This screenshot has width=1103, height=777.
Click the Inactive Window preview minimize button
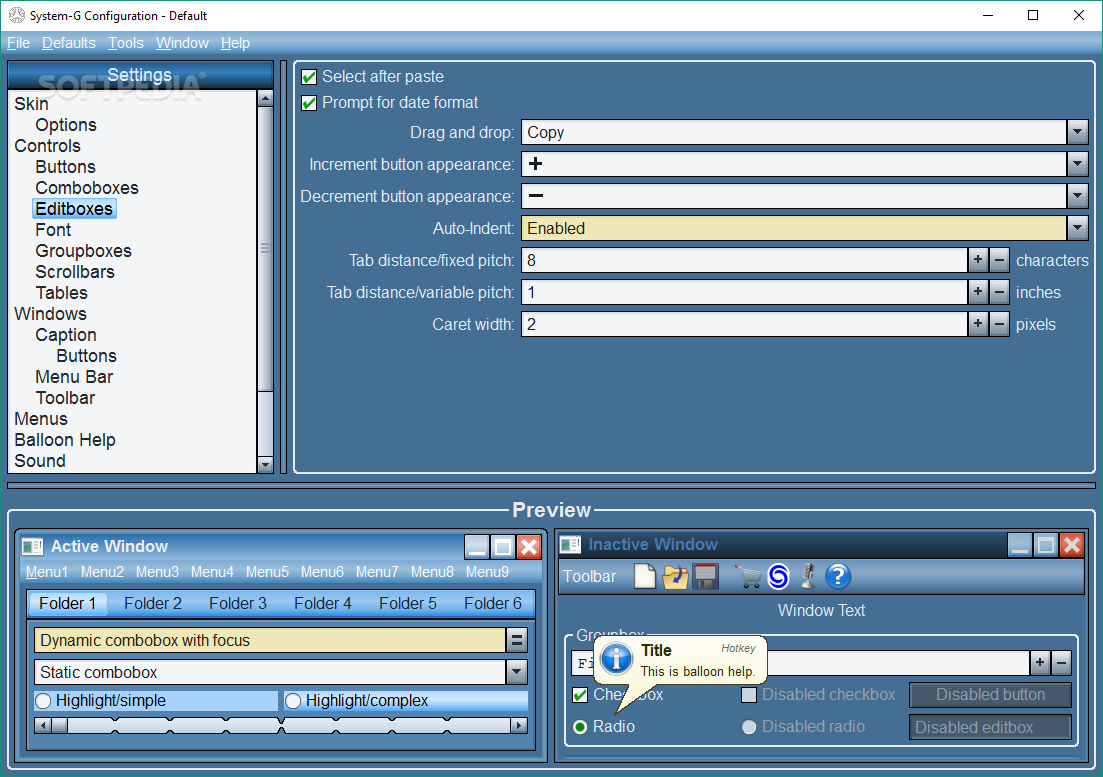[1020, 544]
